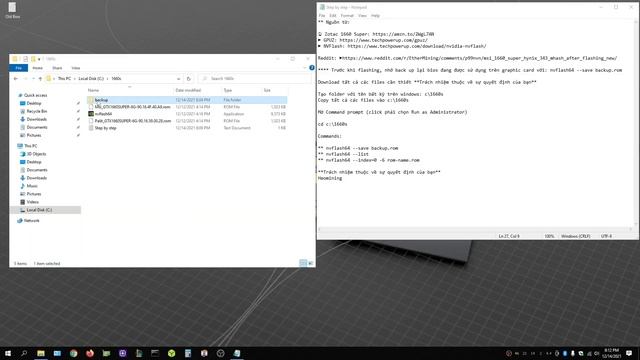640x360 pixels.
Task: Sort files by Size column header
Action: click(x=267, y=90)
